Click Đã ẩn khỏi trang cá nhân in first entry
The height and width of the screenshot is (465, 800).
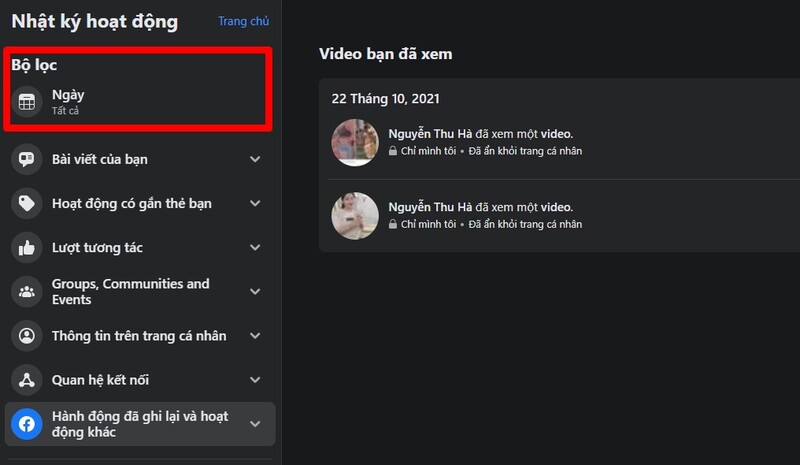click(x=525, y=151)
